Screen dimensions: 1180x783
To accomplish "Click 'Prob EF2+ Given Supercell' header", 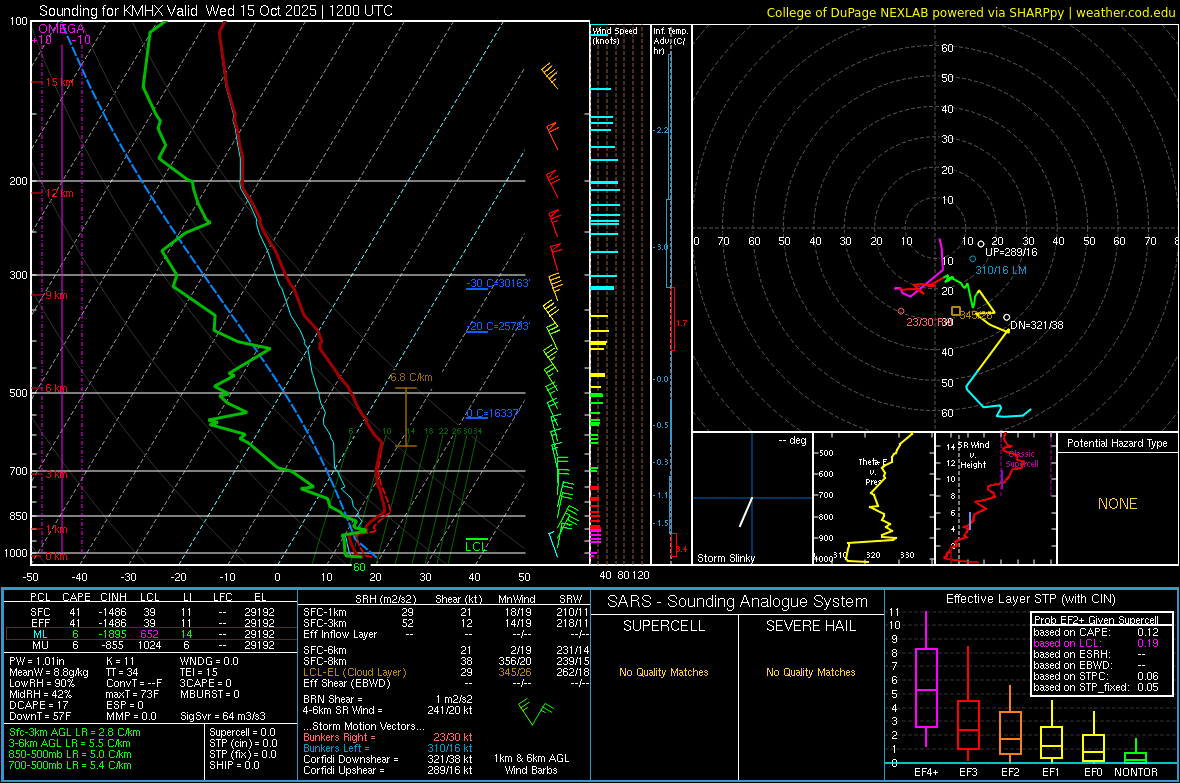I will 1096,620.
